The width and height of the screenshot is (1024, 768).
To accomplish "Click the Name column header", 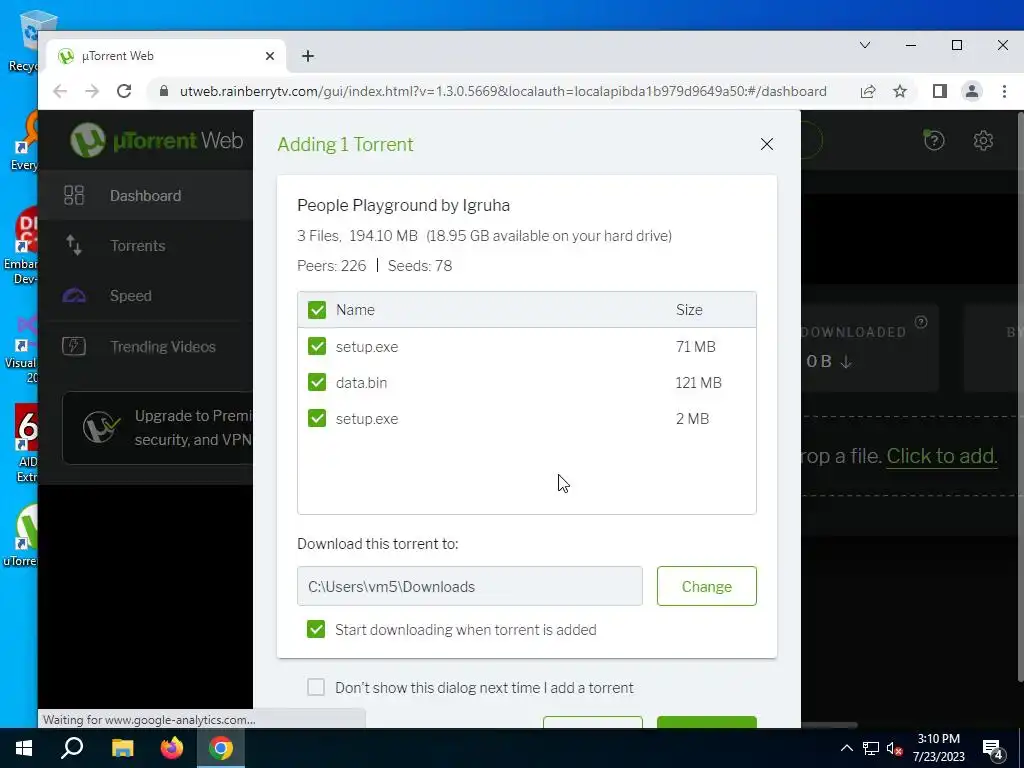I will pyautogui.click(x=355, y=310).
